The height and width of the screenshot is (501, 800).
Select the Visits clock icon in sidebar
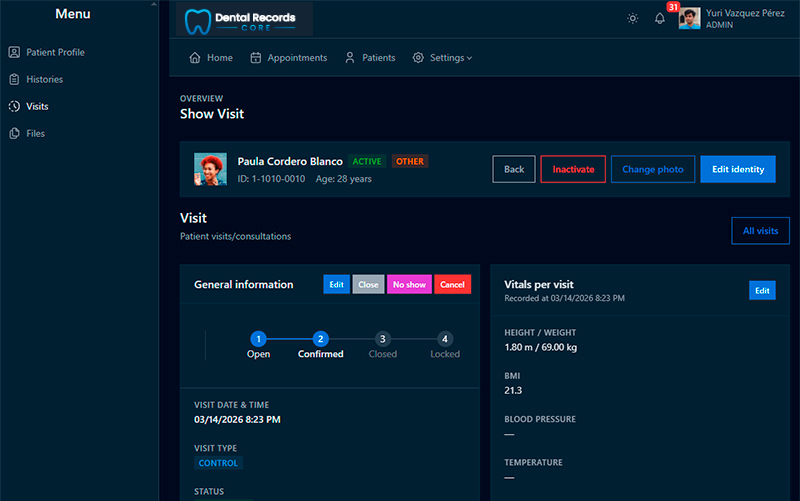pos(14,106)
